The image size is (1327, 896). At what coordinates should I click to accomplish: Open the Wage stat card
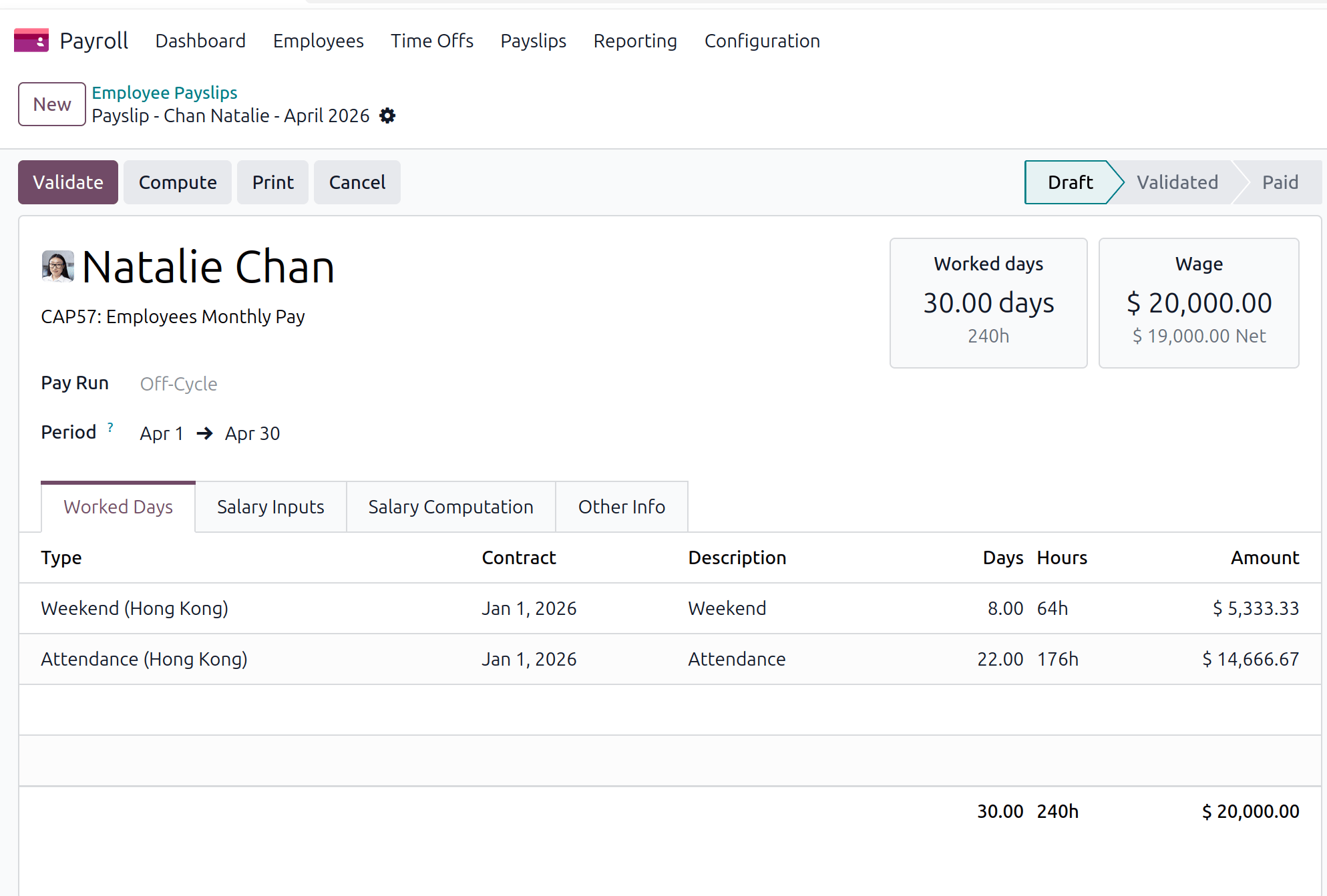pos(1199,303)
